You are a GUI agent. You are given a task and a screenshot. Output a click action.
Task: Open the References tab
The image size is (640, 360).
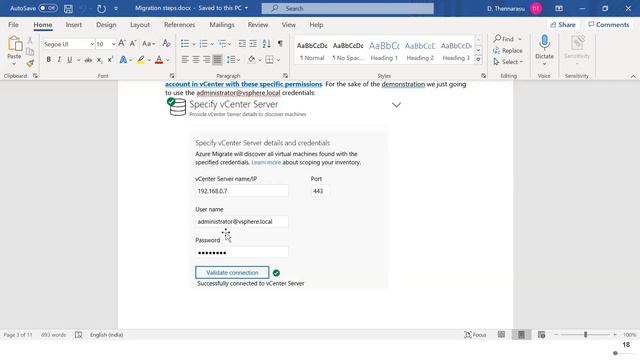pyautogui.click(x=180, y=24)
